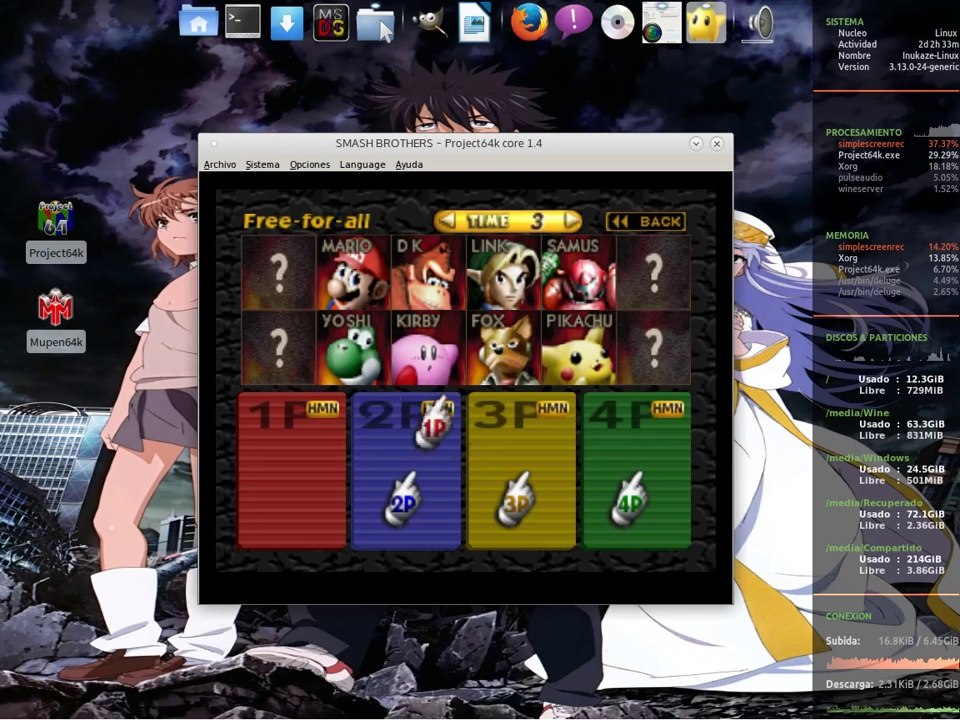
Task: Select the Kirby character portrait
Action: (x=428, y=348)
